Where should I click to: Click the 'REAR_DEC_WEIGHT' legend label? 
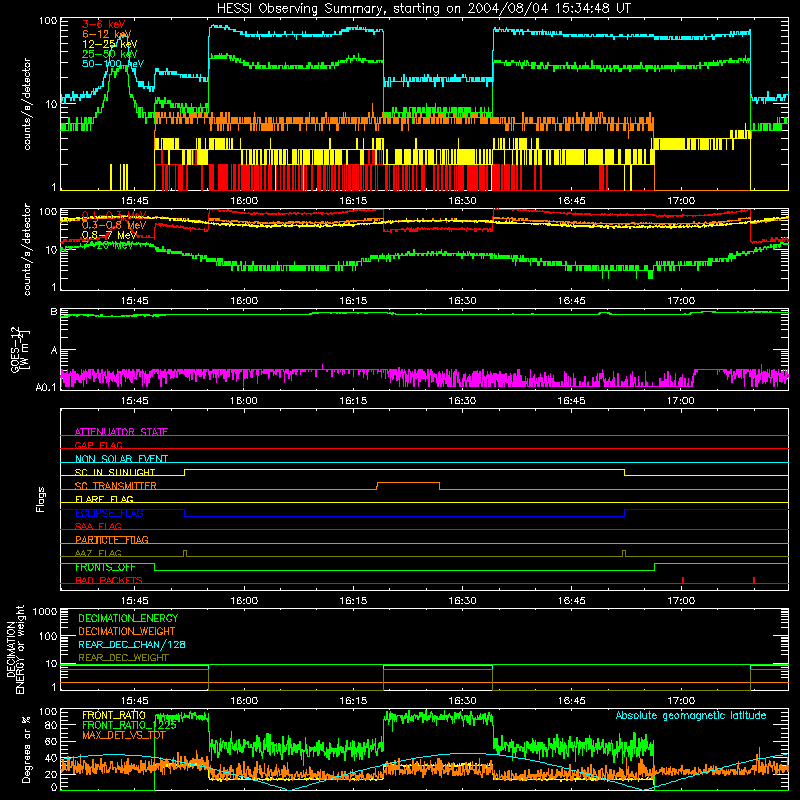tap(123, 658)
